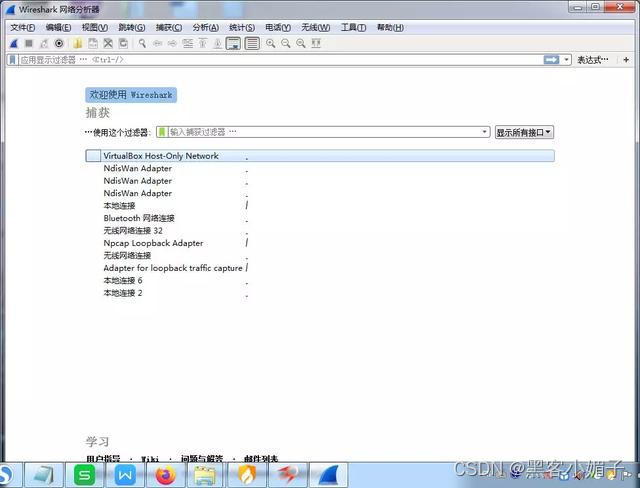
Task: Click the go to next packet arrow
Action: pos(172,43)
